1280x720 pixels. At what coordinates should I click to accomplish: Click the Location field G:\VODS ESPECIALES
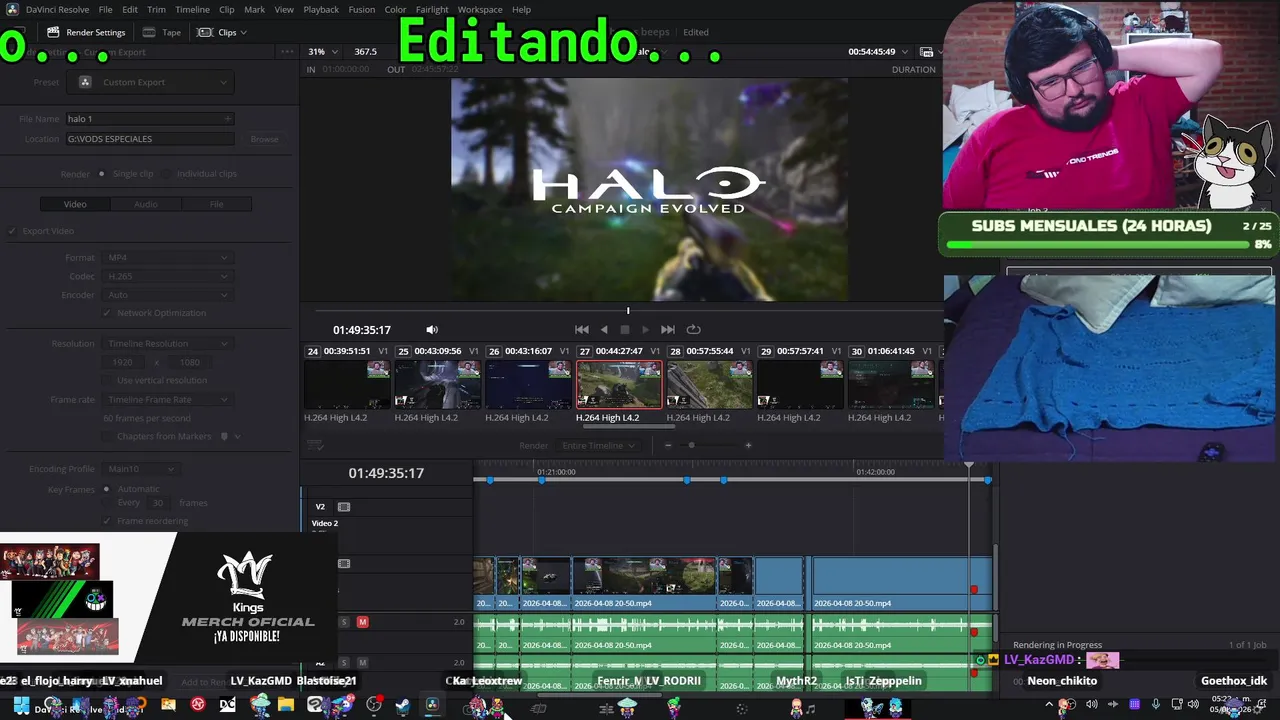(x=150, y=139)
